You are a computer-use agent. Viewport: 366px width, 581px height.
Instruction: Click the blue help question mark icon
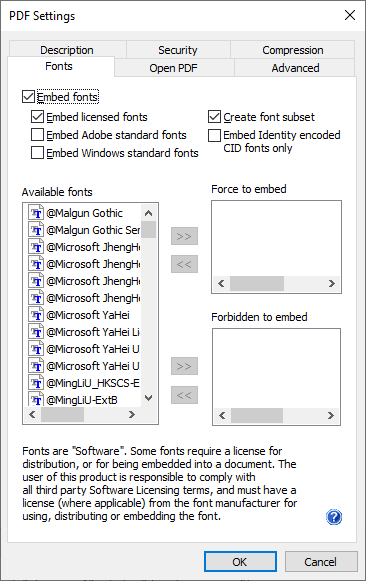(x=334, y=517)
